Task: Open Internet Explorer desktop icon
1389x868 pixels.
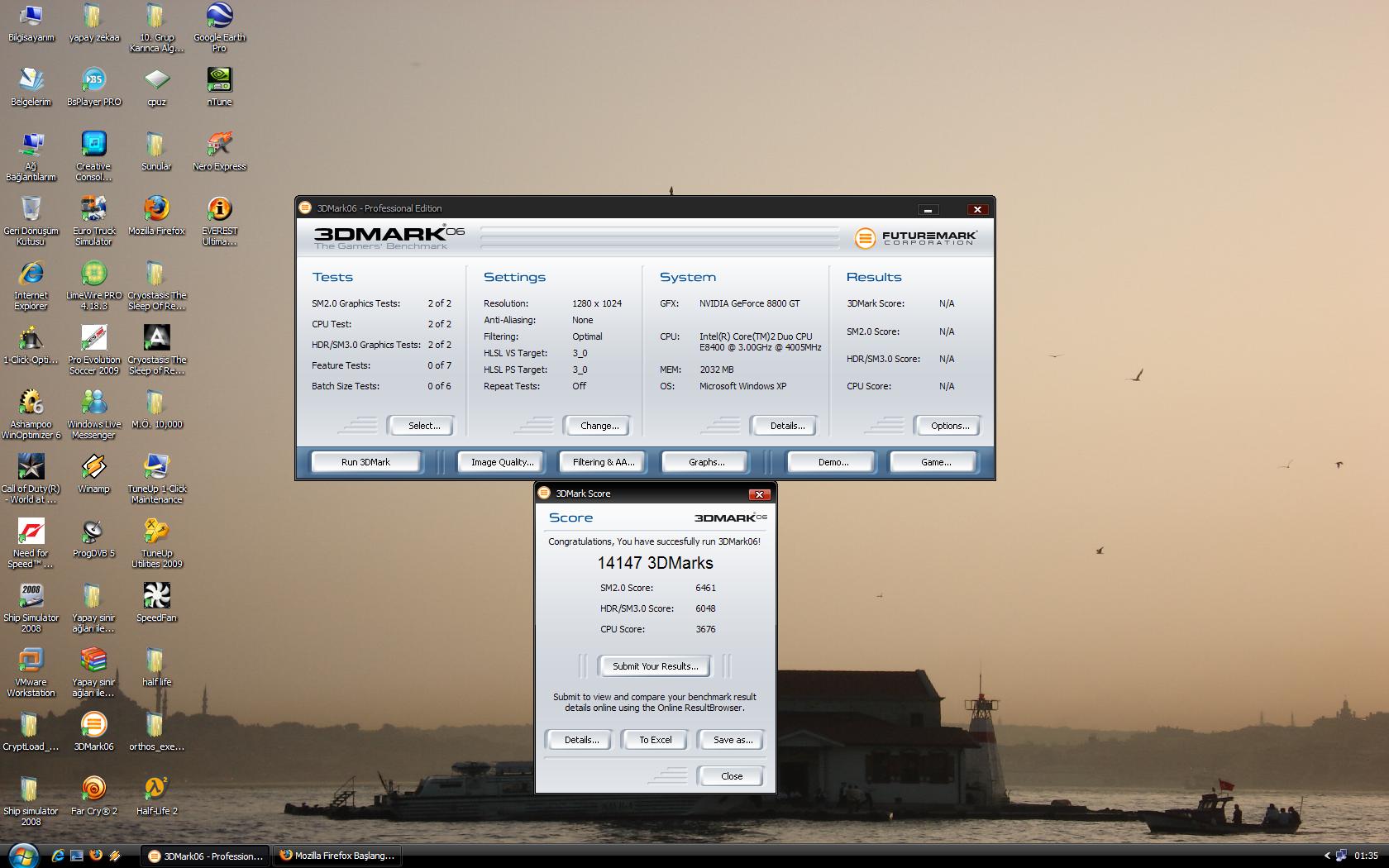Action: tap(31, 285)
